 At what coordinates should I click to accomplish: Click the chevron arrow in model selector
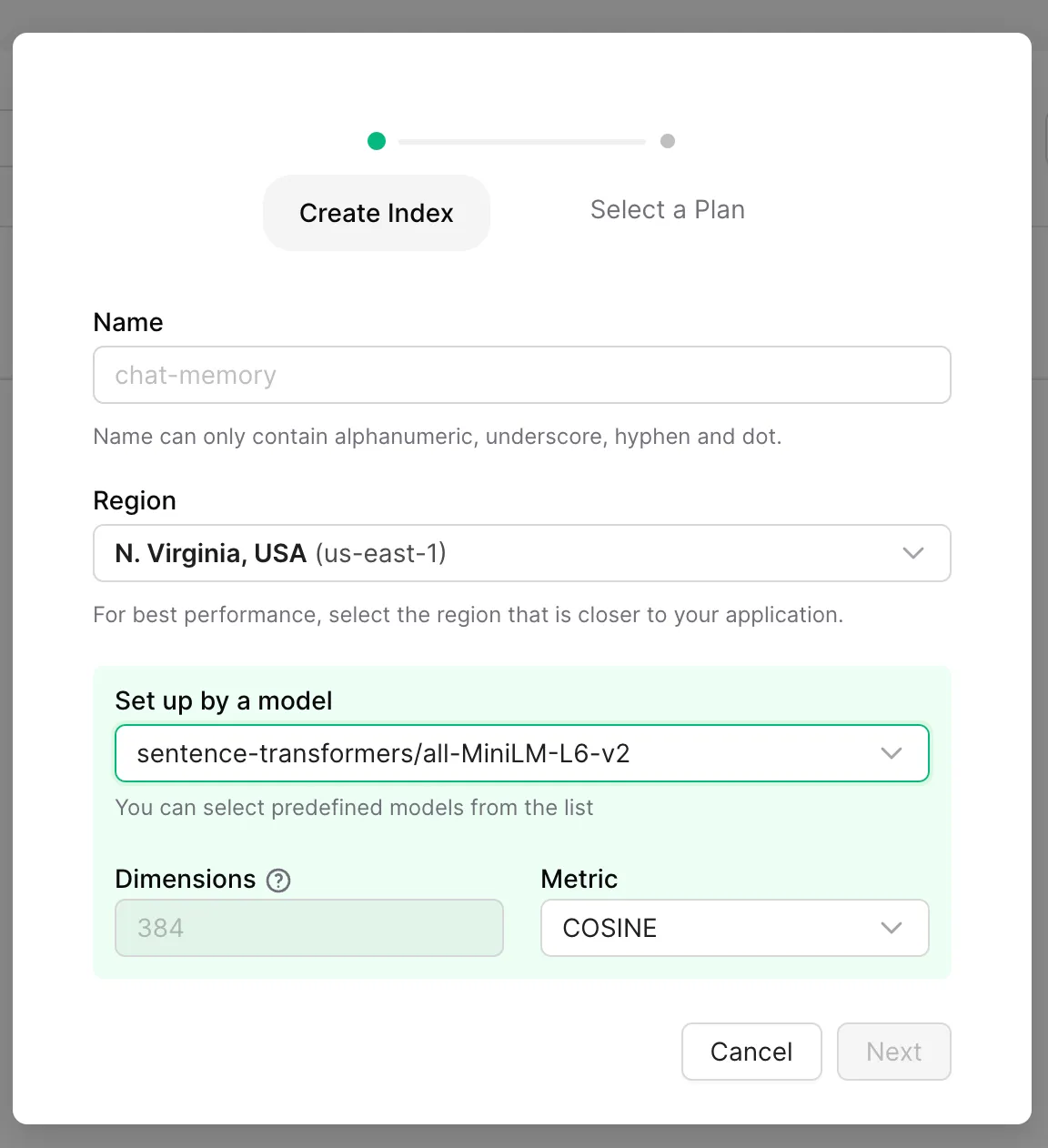(891, 753)
